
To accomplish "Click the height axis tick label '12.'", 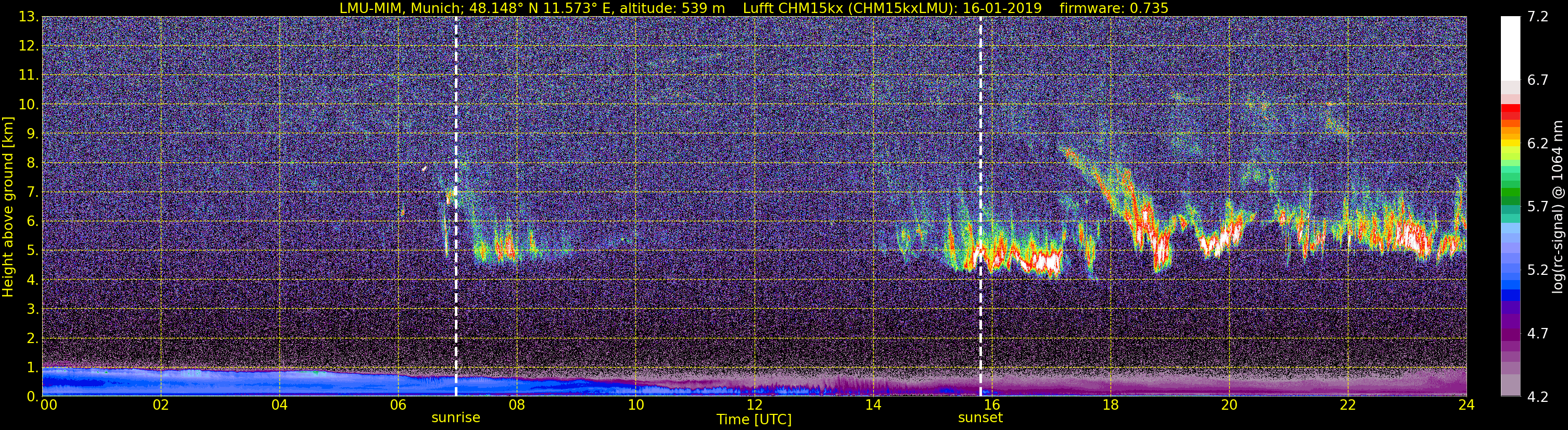I will pos(29,46).
